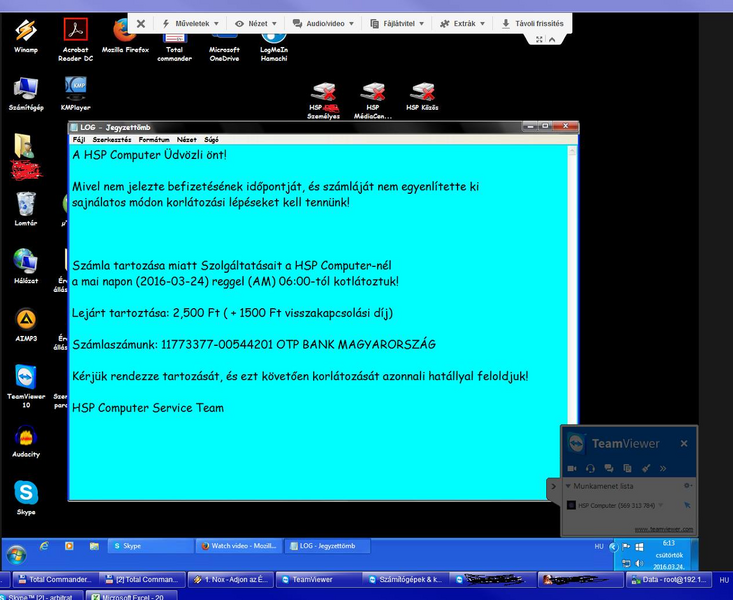The height and width of the screenshot is (600, 733).
Task: Switch to [2] Total Comman... taskbar button
Action: (143, 579)
